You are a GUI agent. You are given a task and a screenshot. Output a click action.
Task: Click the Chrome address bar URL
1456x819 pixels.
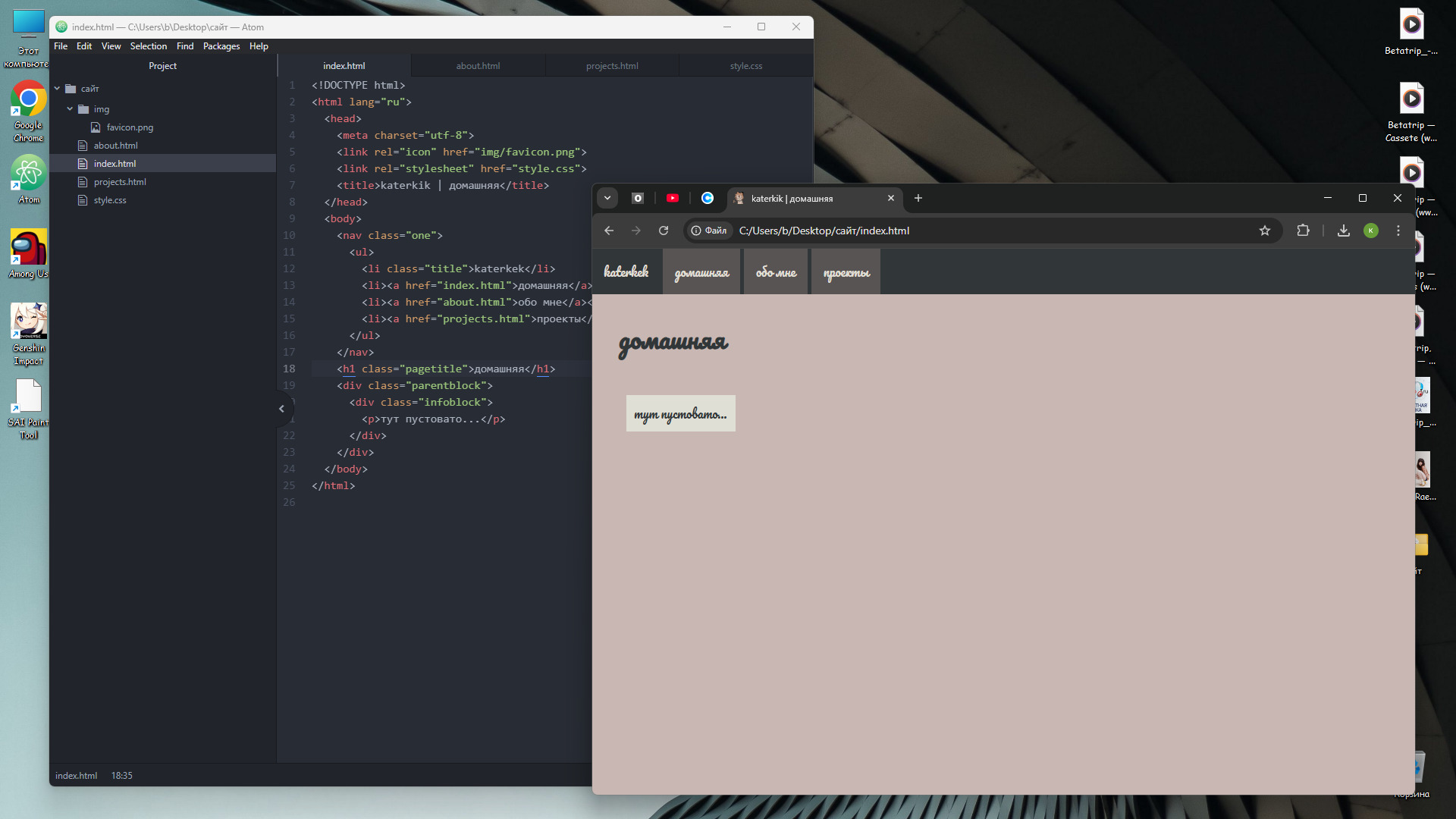(x=824, y=231)
